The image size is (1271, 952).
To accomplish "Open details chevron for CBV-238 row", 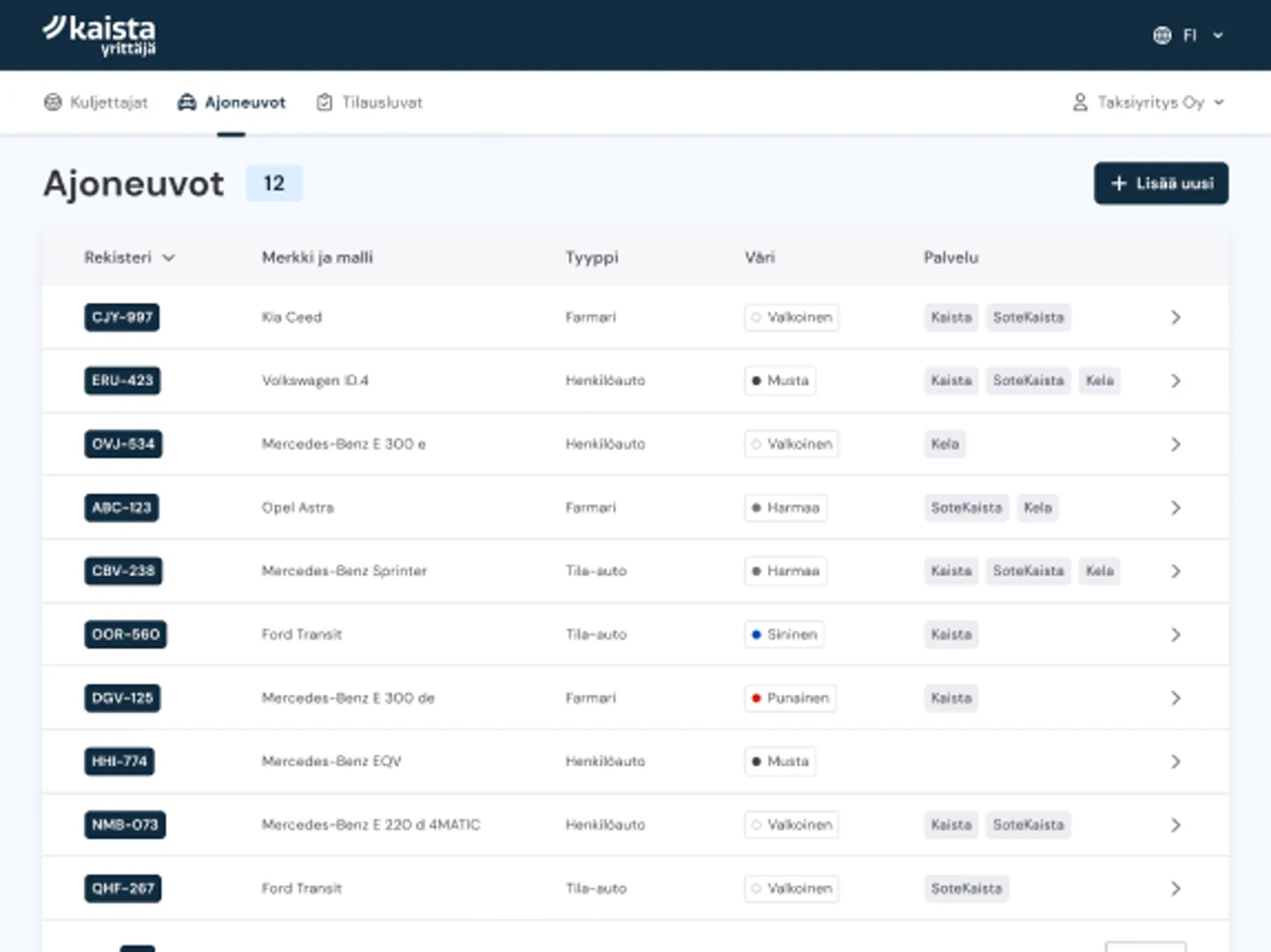I will 1175,571.
